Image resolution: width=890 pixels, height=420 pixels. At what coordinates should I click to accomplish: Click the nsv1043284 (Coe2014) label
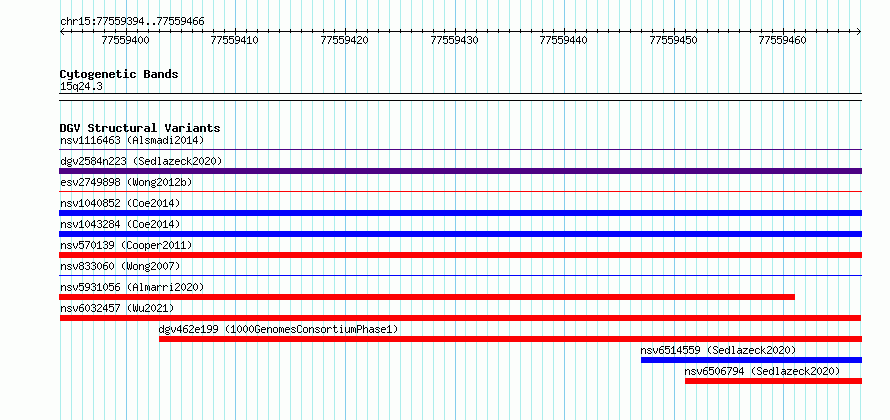120,224
